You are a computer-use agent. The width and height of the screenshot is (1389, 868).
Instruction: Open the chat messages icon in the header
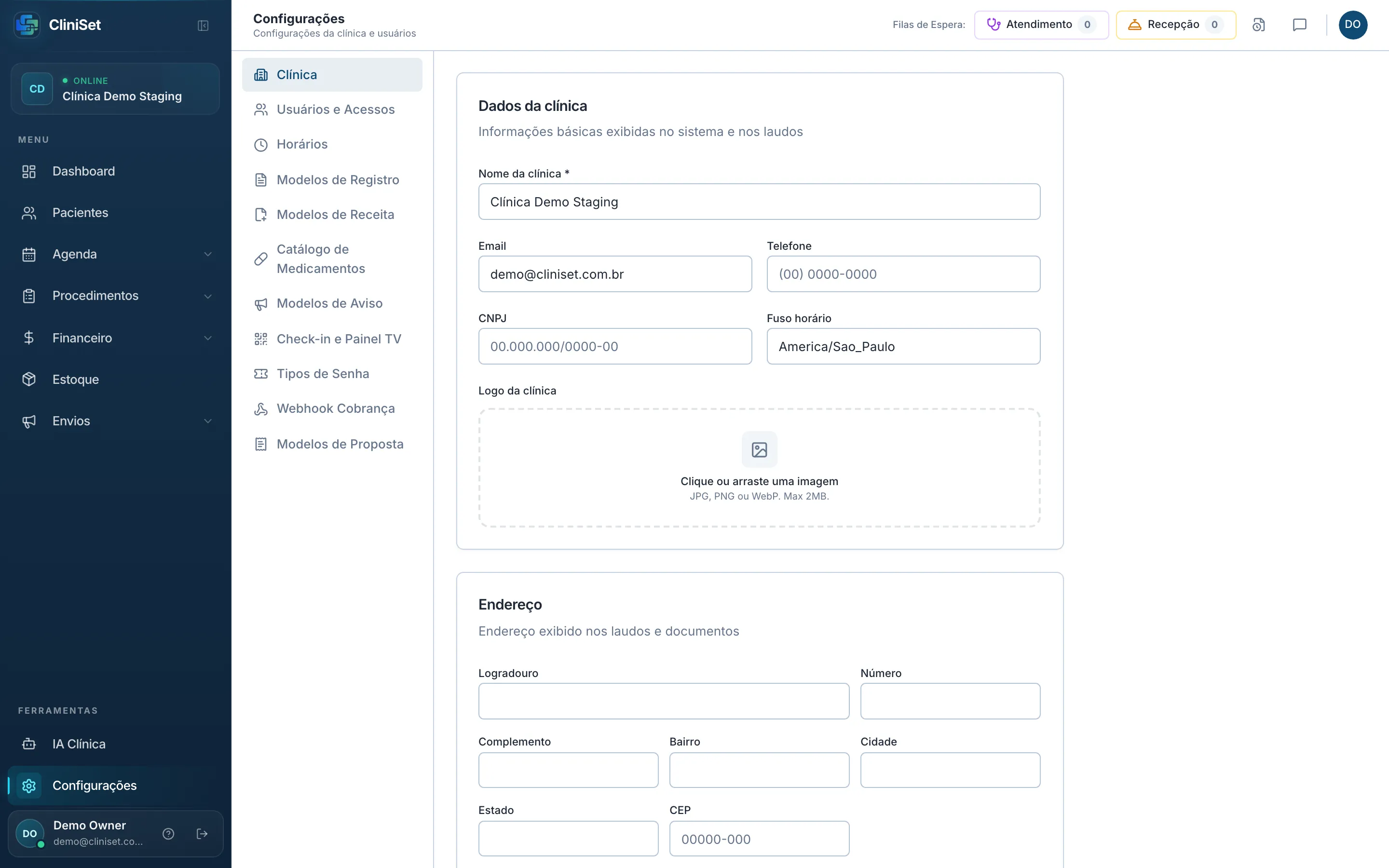(1299, 25)
